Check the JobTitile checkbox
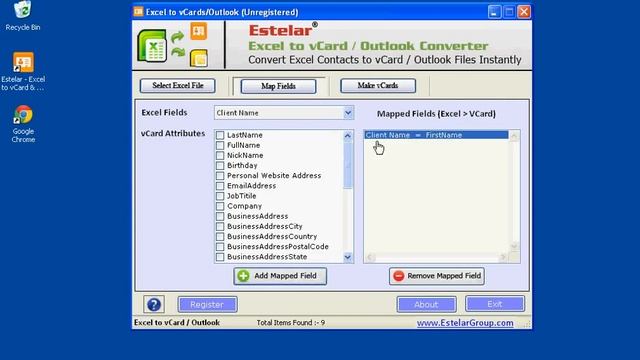This screenshot has height=360, width=640. coord(220,196)
